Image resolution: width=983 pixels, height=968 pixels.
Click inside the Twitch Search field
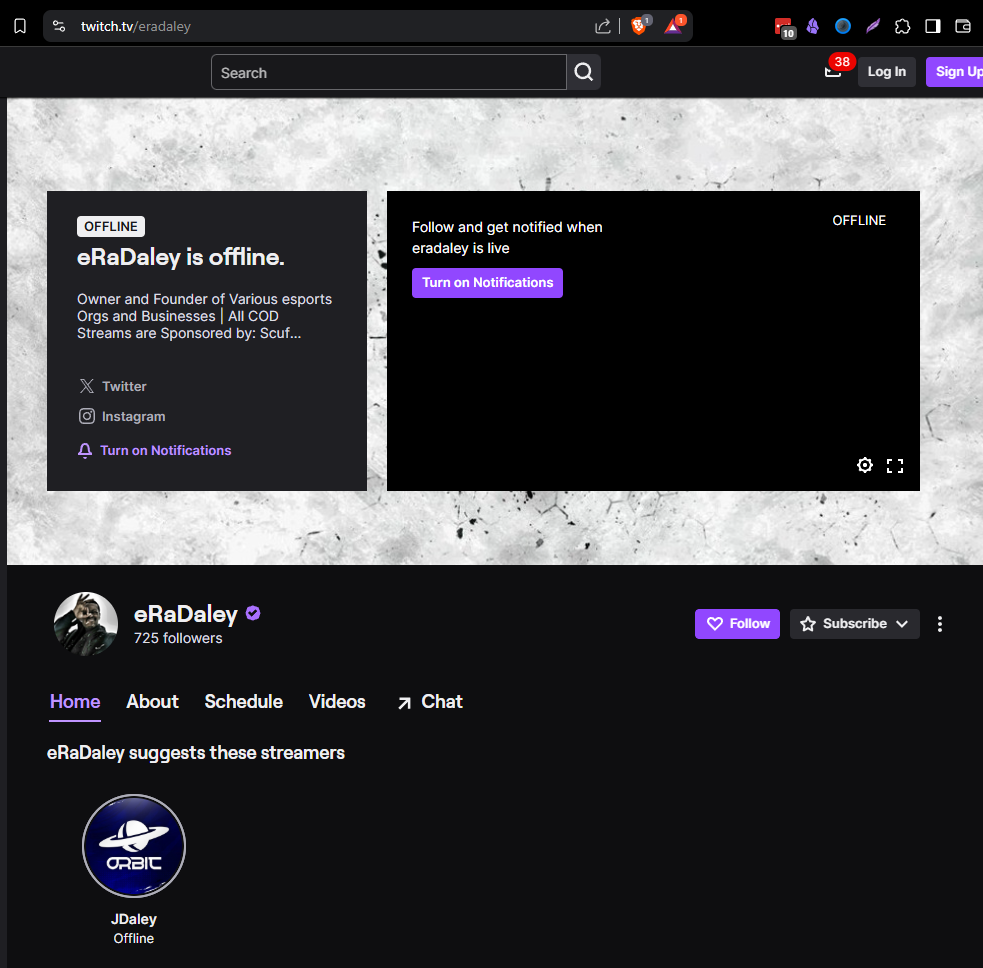pyautogui.click(x=389, y=72)
